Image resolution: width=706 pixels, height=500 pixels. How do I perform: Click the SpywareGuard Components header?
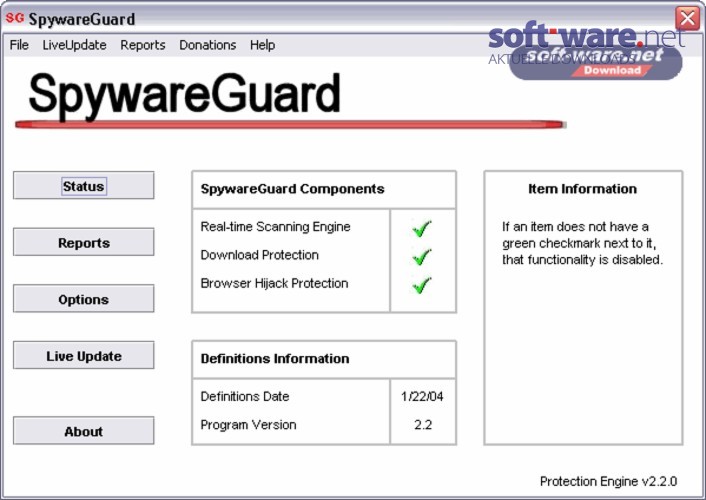point(292,189)
